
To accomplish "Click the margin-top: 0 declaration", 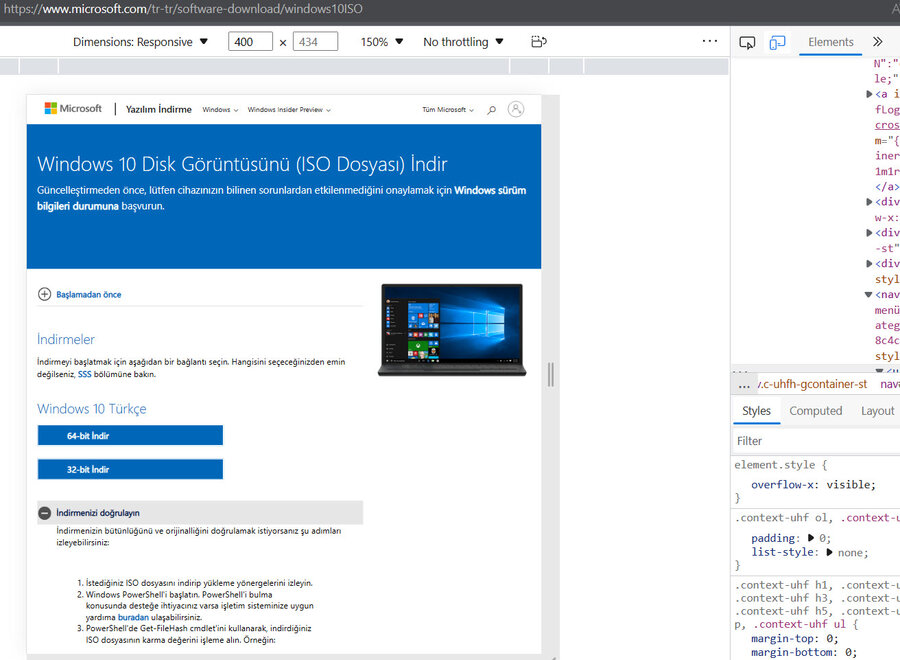I will tap(794, 639).
